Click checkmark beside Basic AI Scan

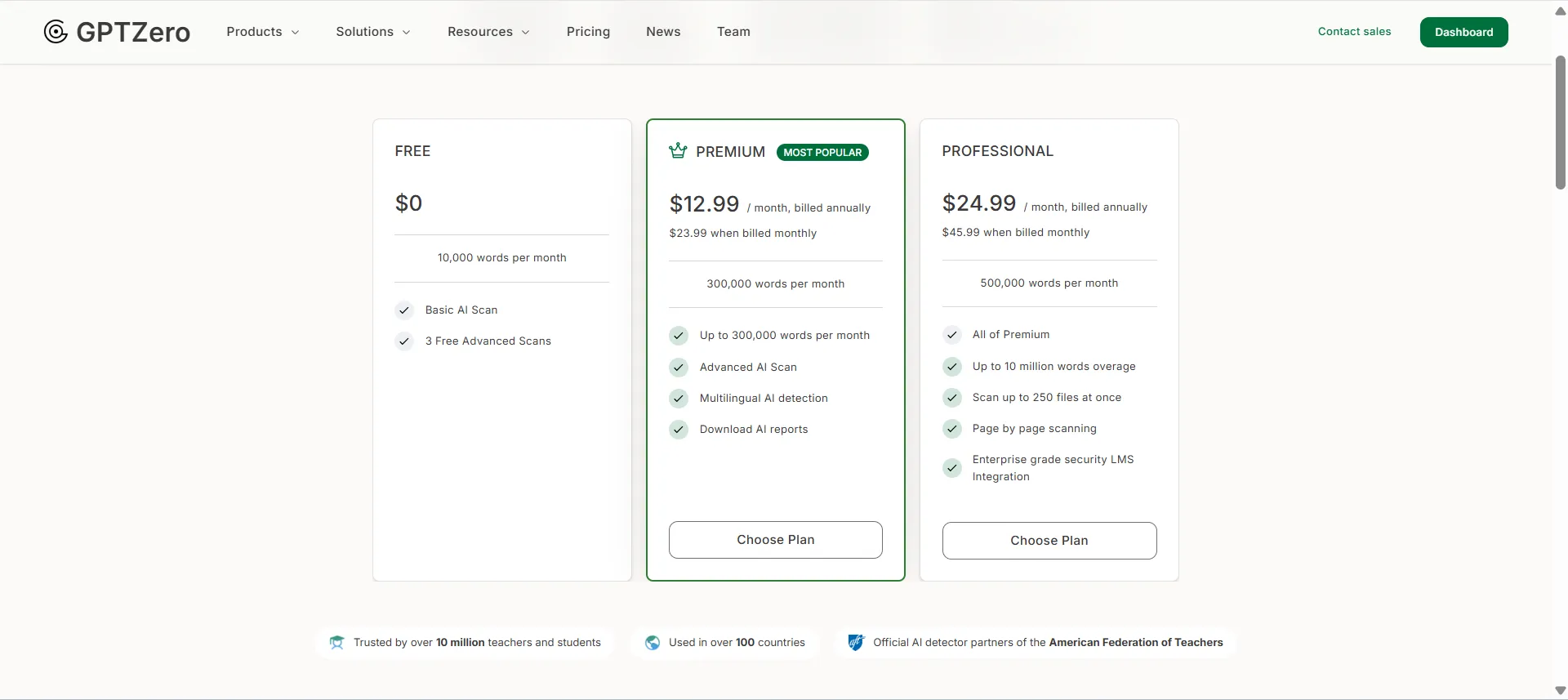coord(404,310)
